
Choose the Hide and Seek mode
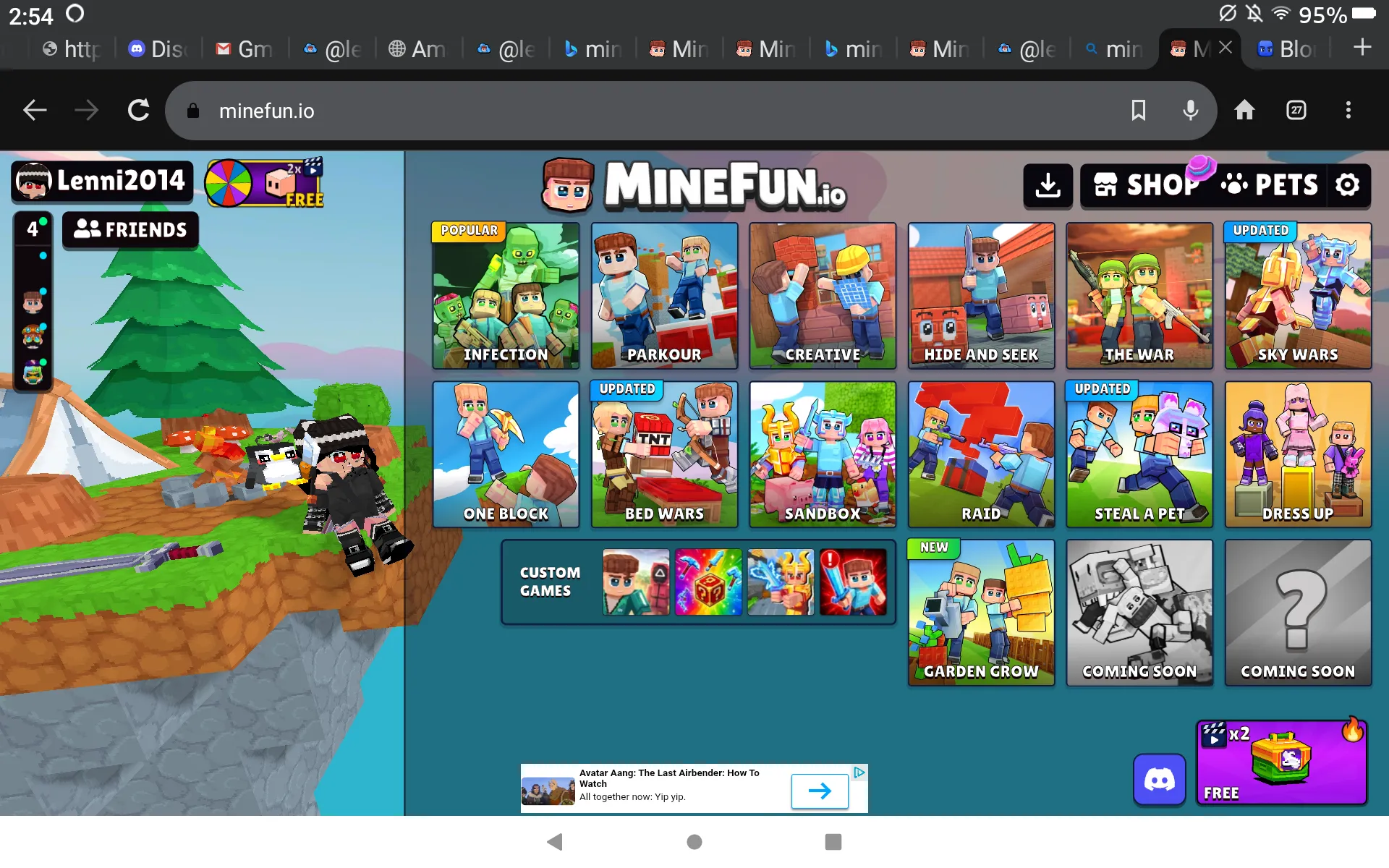click(x=981, y=296)
